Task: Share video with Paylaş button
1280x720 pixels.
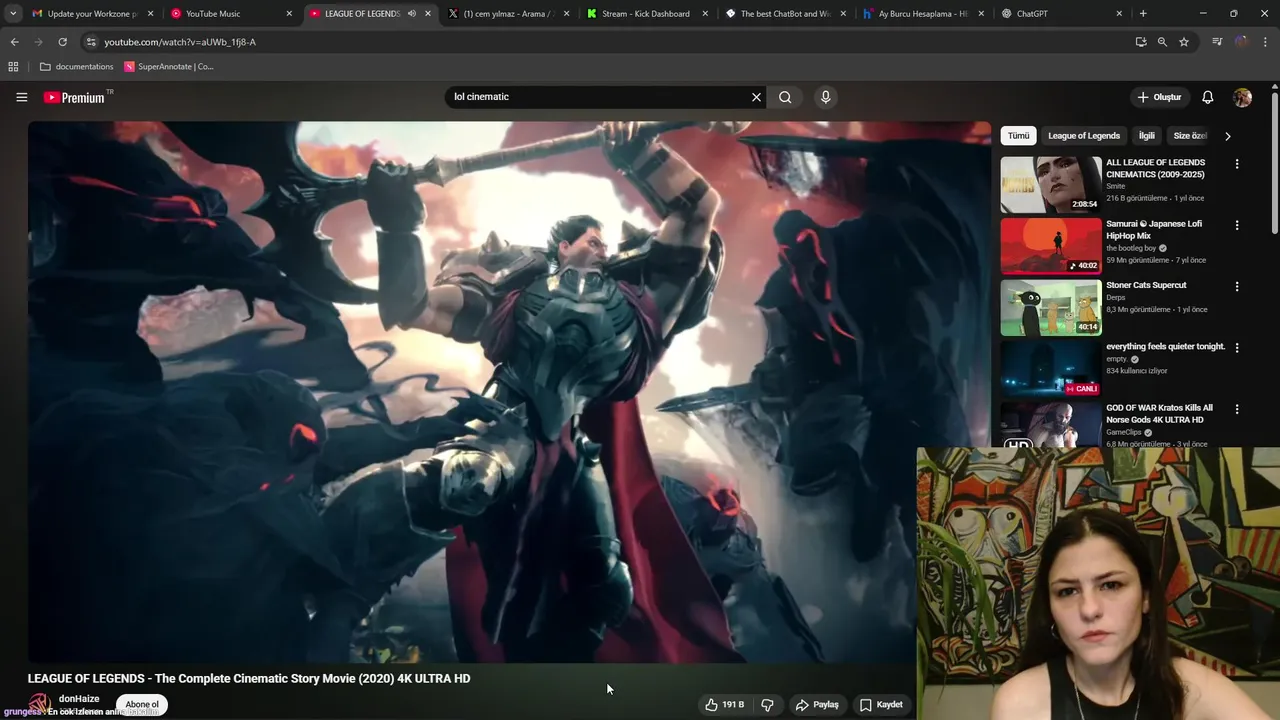Action: [x=817, y=704]
